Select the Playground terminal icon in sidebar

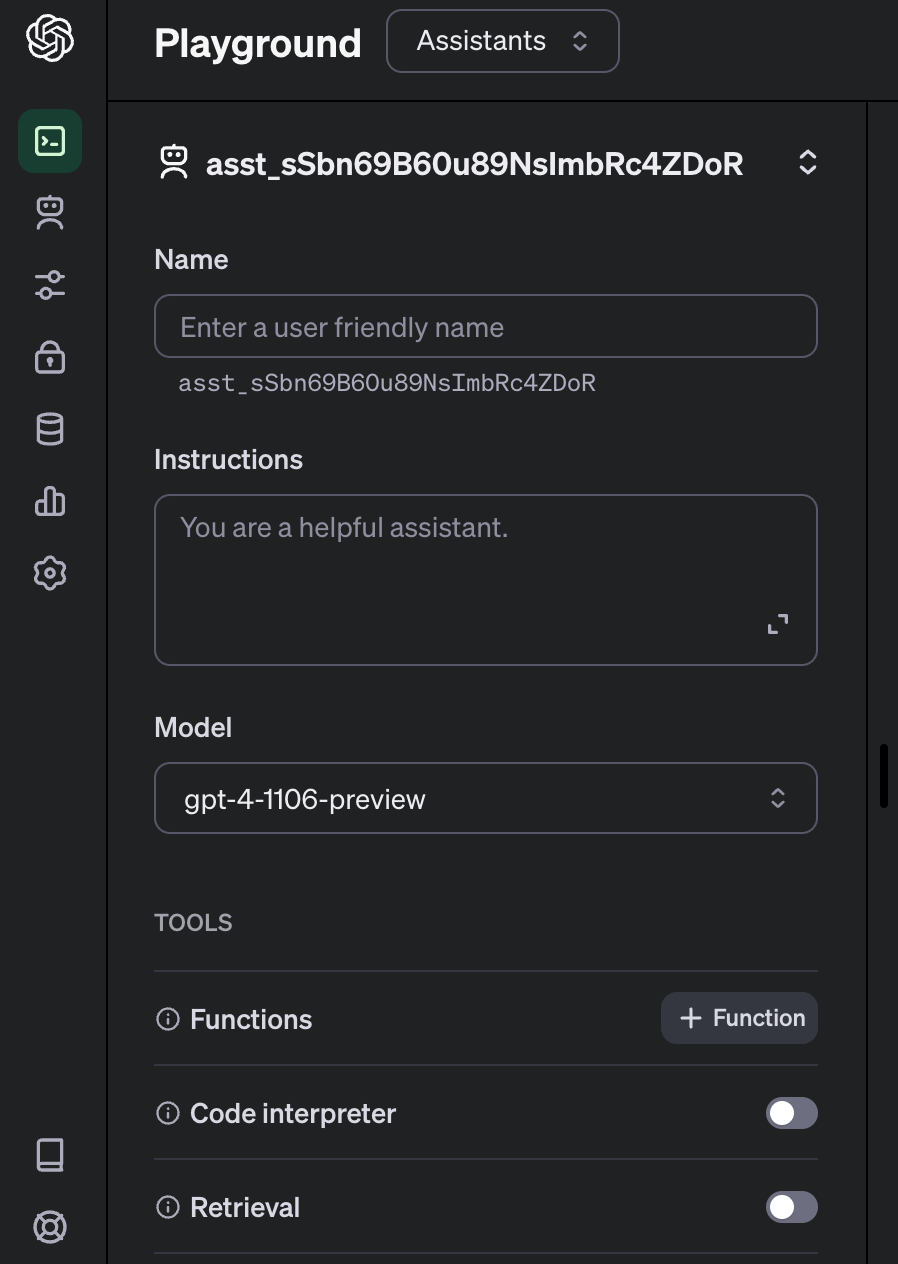(49, 140)
